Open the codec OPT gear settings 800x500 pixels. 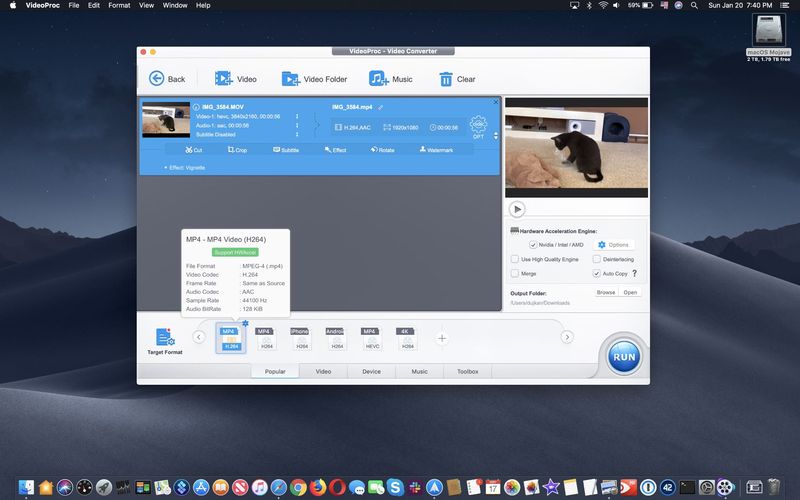pos(478,127)
